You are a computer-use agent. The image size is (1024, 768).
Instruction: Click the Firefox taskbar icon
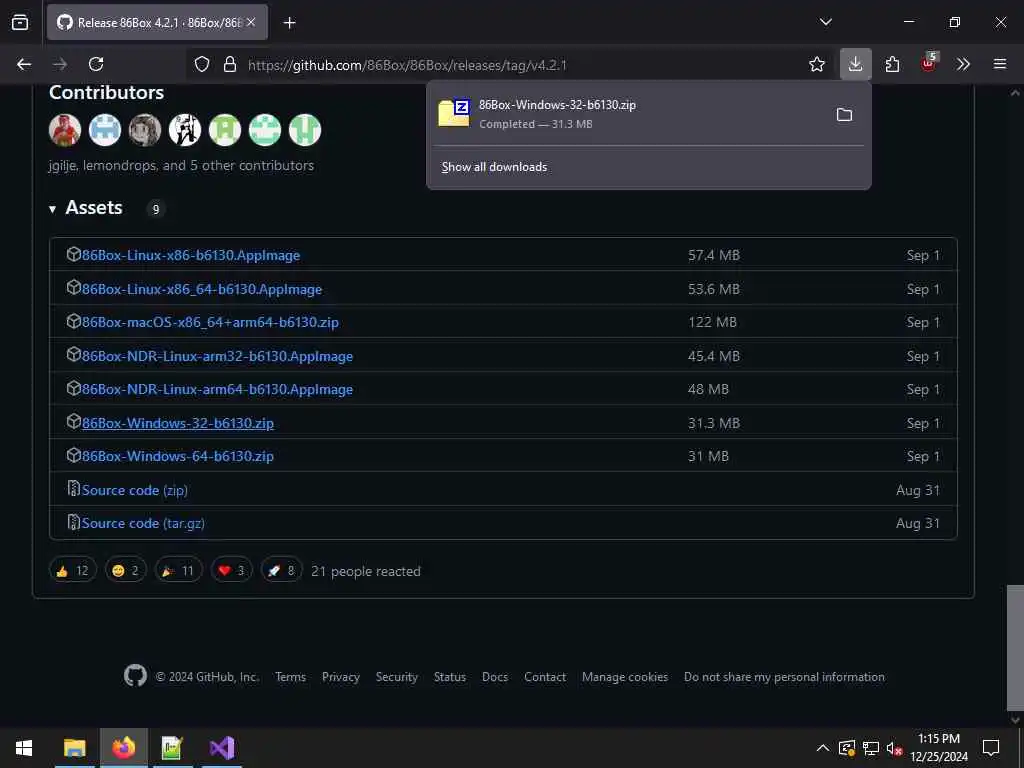(x=123, y=748)
